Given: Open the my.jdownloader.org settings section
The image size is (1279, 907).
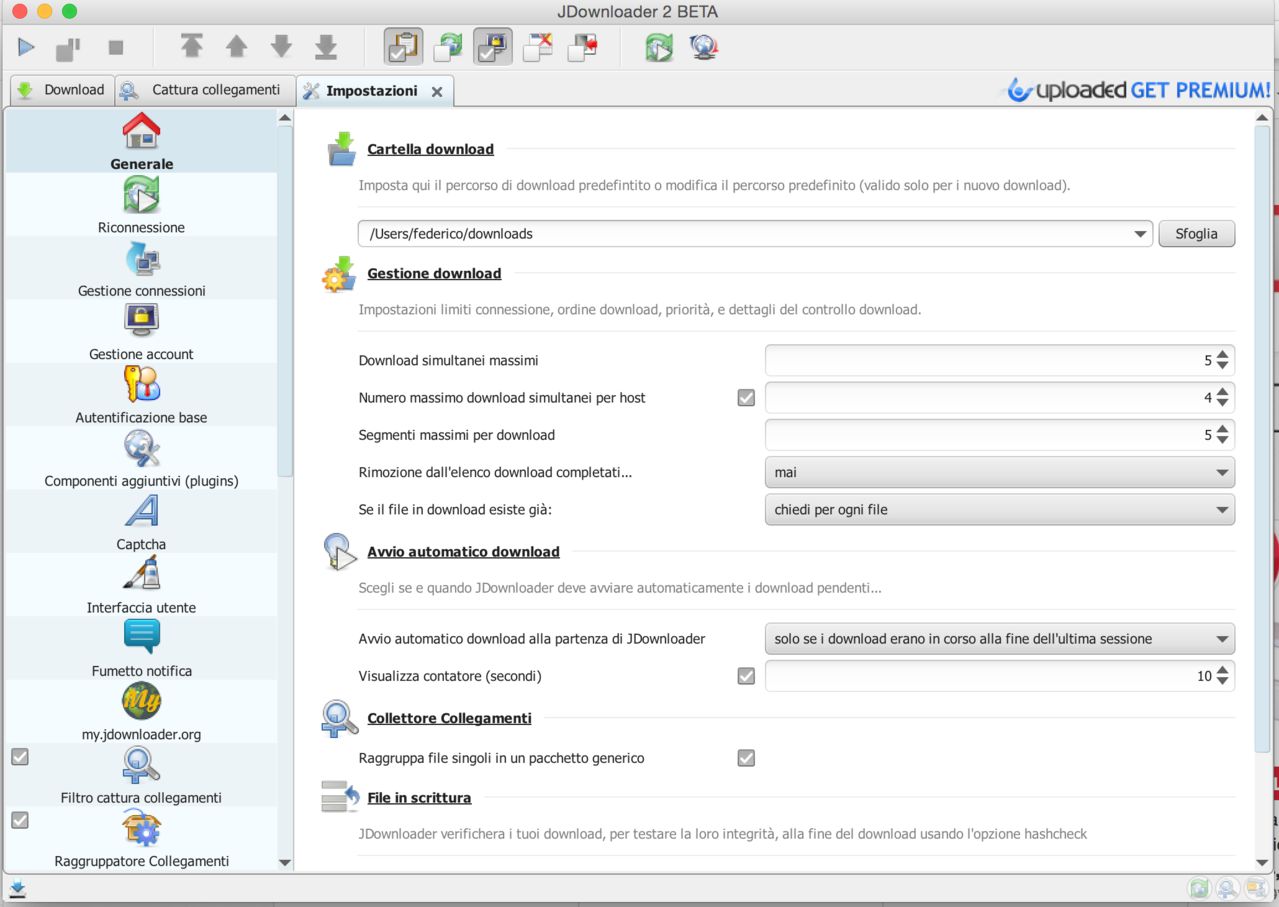Looking at the screenshot, I should [x=141, y=711].
